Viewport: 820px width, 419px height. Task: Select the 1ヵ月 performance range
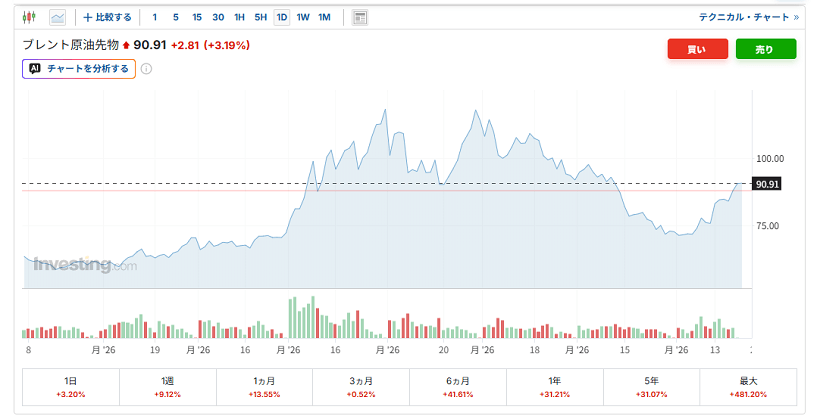(x=264, y=387)
